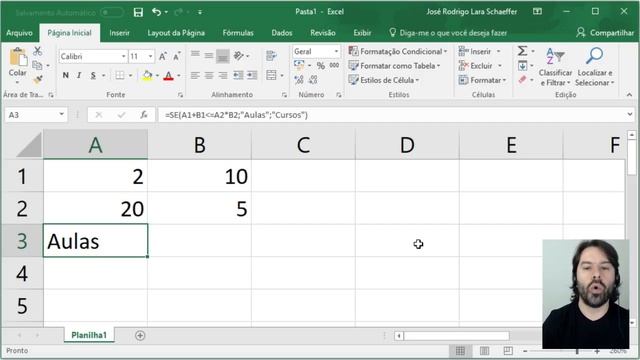
Task: Switch to the Inserir ribbon tab
Action: tap(119, 33)
